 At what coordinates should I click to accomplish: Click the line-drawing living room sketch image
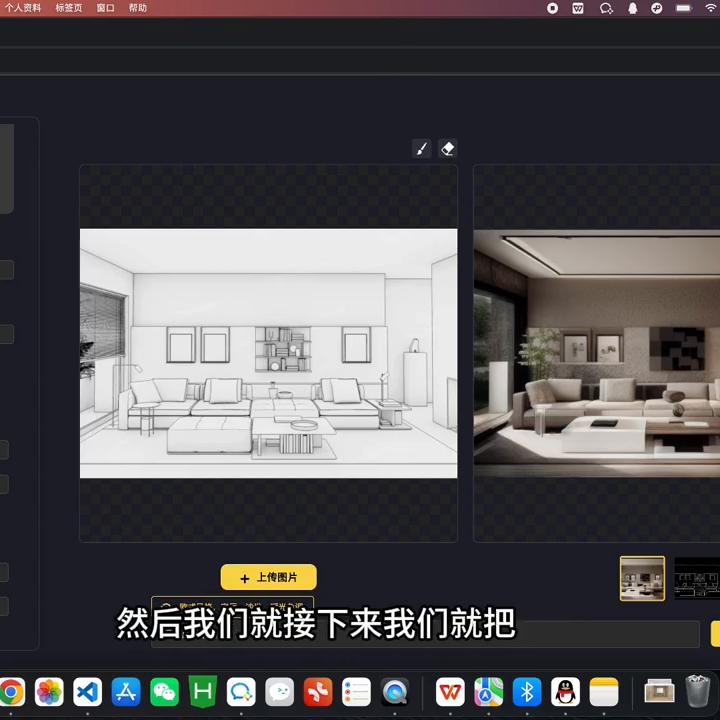[269, 354]
